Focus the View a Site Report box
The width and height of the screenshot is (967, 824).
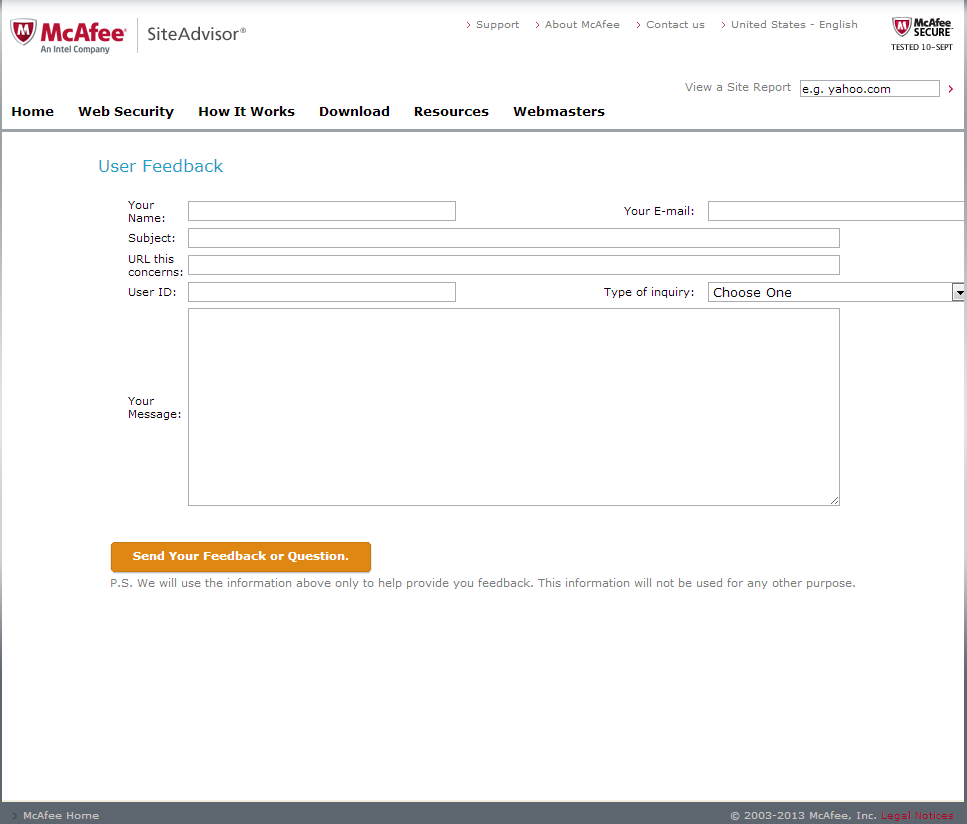click(870, 89)
